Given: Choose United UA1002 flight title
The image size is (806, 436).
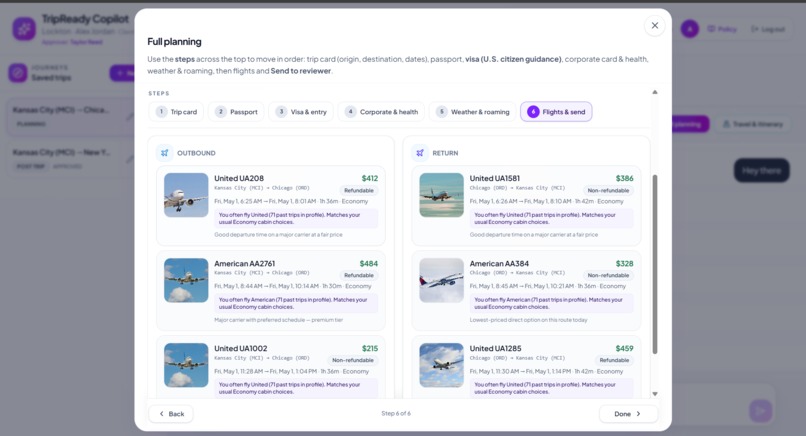Looking at the screenshot, I should 241,348.
